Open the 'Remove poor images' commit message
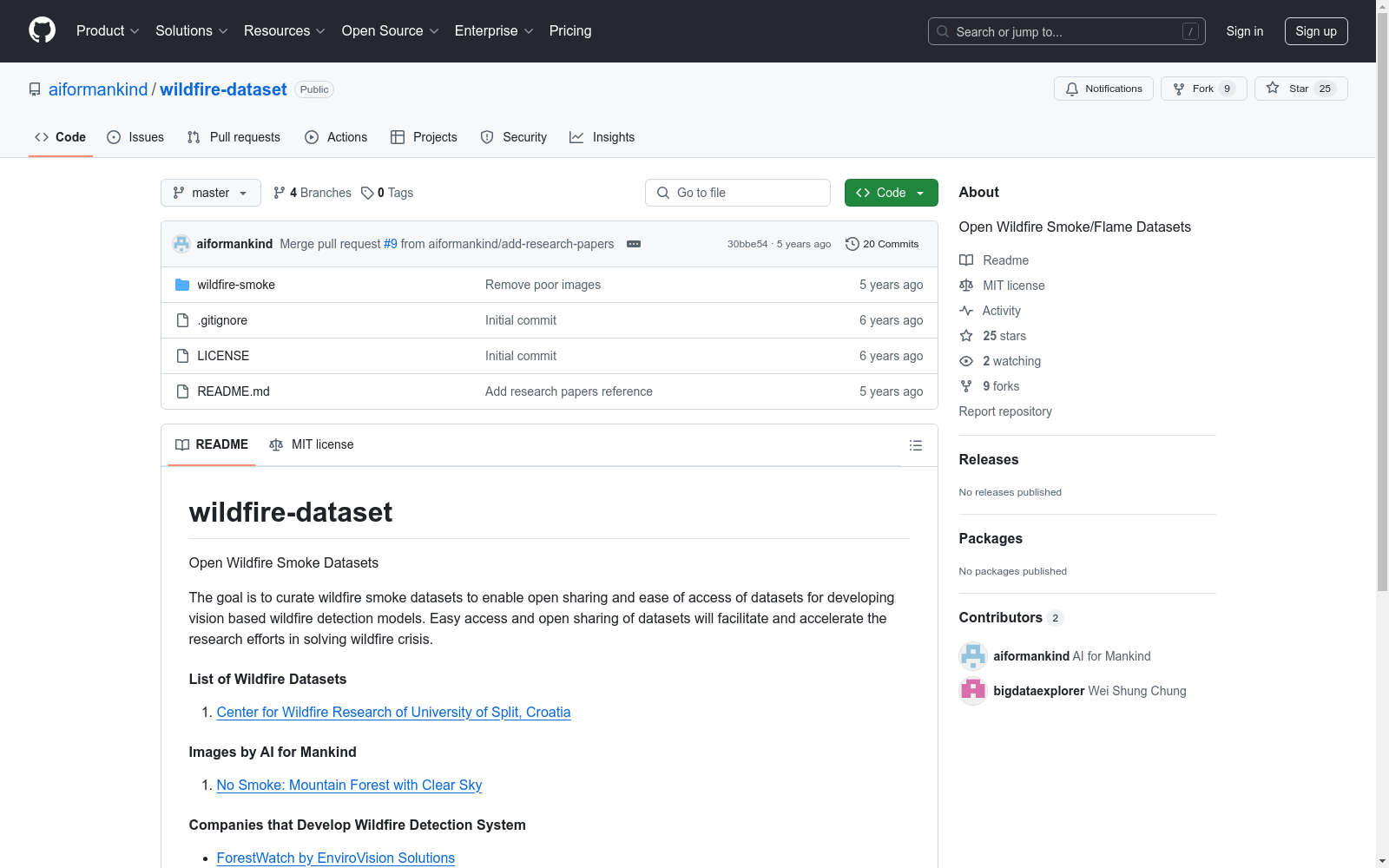 click(x=543, y=285)
